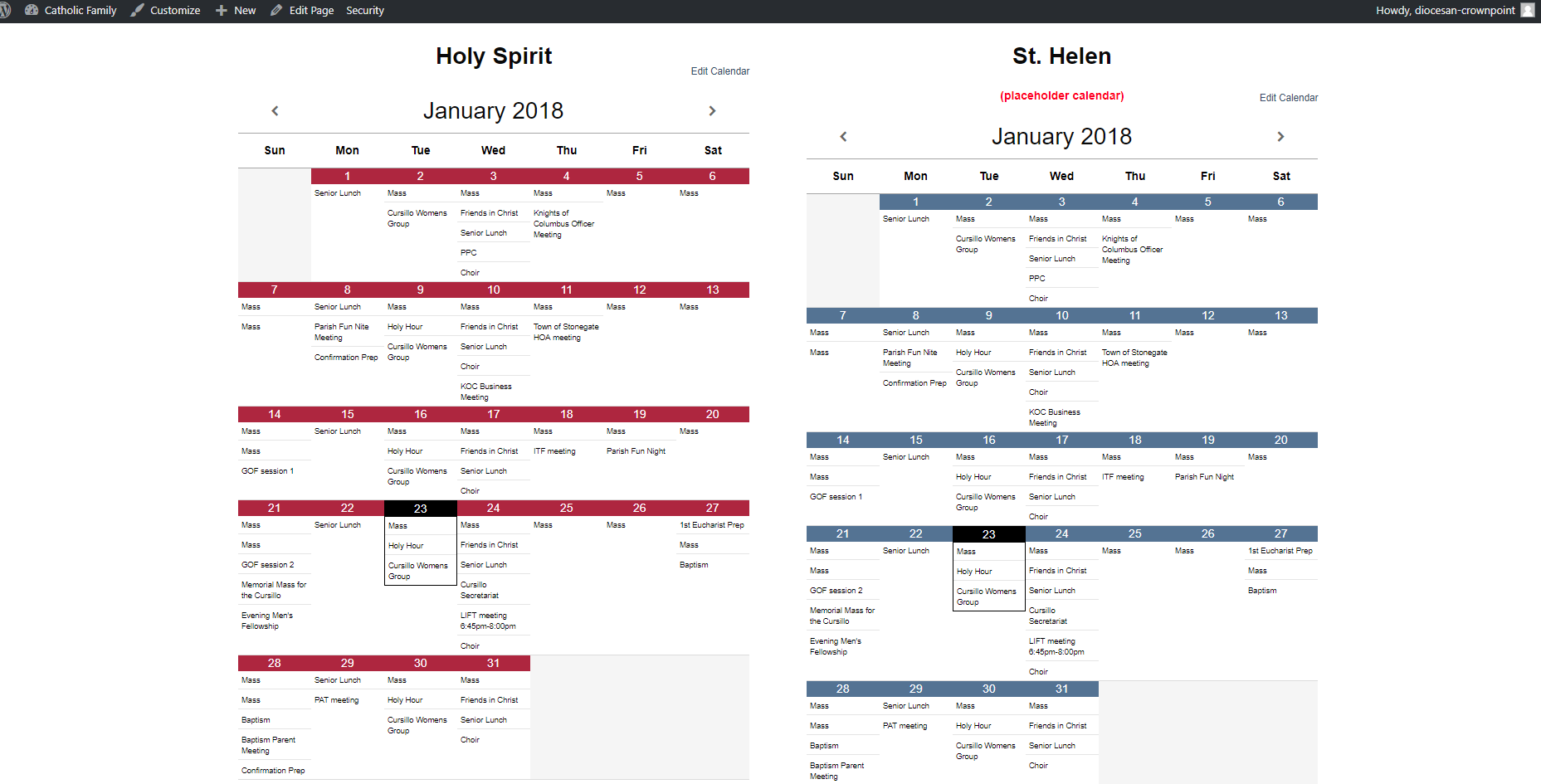The width and height of the screenshot is (1541, 784).
Task: Go to previous month on Holy Spirit calendar
Action: pyautogui.click(x=275, y=111)
